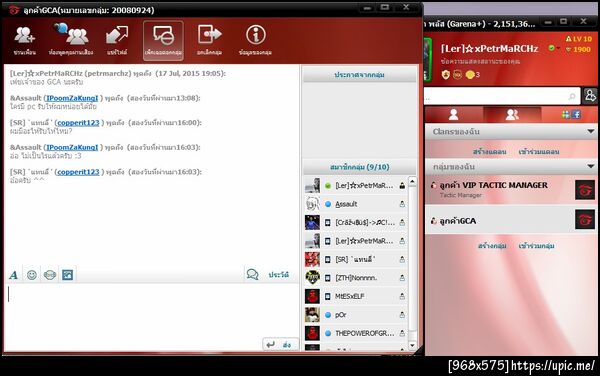The width and height of the screenshot is (600, 376).
Task: Click the LV 10 level indicator
Action: point(579,39)
